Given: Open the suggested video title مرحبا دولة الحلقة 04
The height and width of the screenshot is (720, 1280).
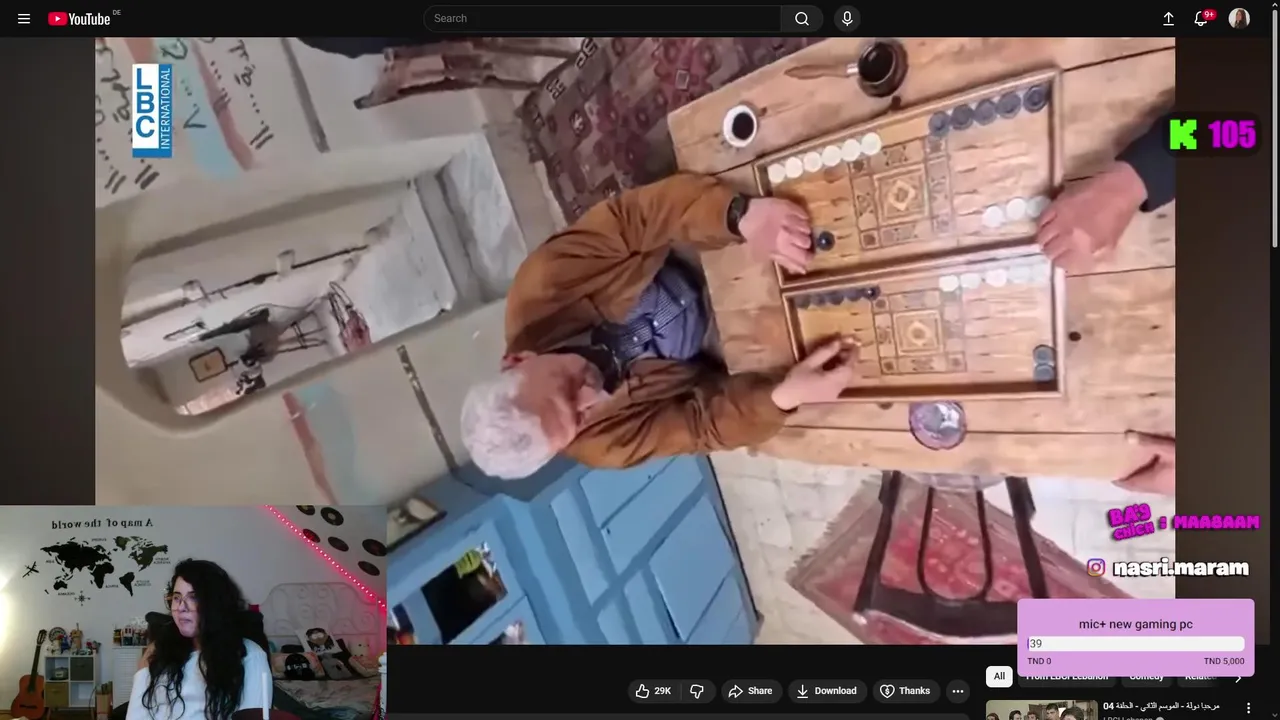Looking at the screenshot, I should click(x=1161, y=706).
